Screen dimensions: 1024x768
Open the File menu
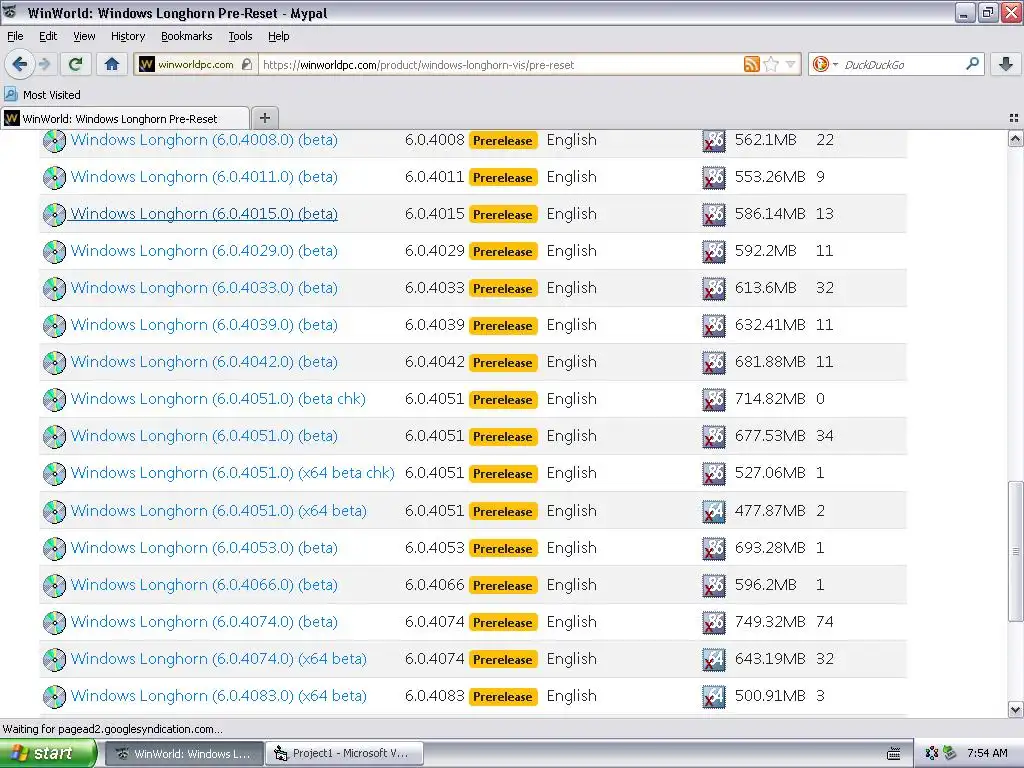pos(15,36)
